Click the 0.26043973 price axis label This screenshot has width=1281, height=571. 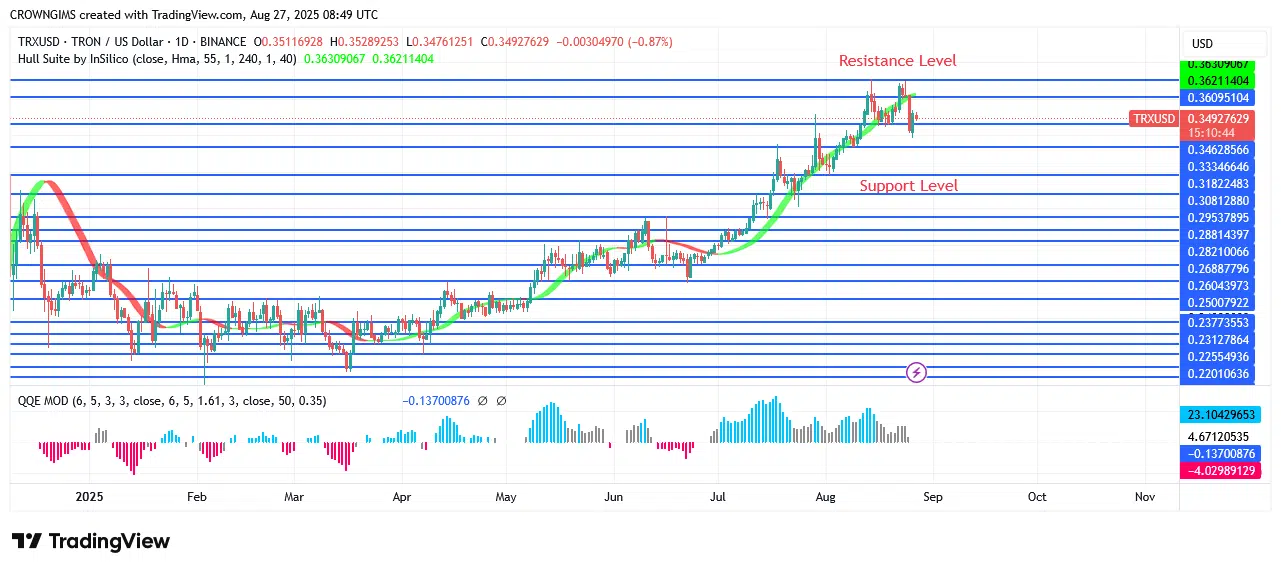point(1217,285)
